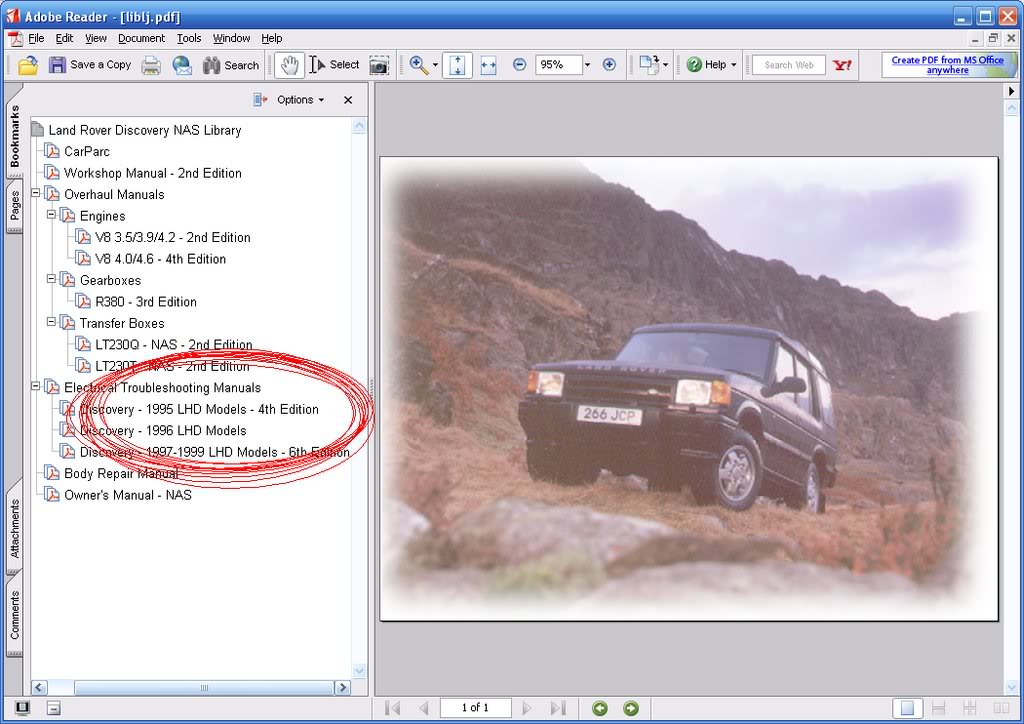Click the bookmarks horizontal scrollbar thumb
Image resolution: width=1024 pixels, height=724 pixels.
point(204,687)
